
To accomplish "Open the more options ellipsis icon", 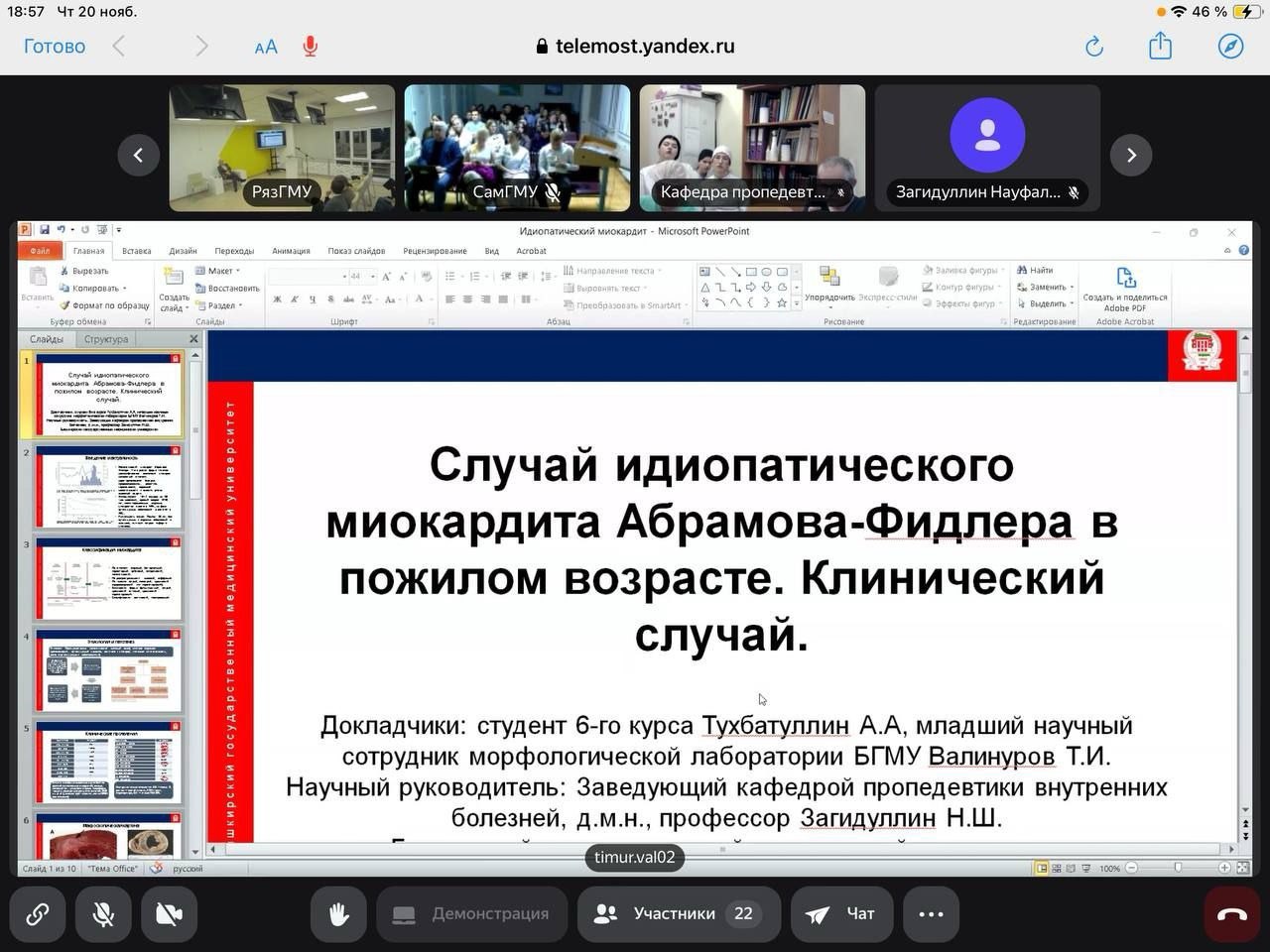I will [931, 913].
